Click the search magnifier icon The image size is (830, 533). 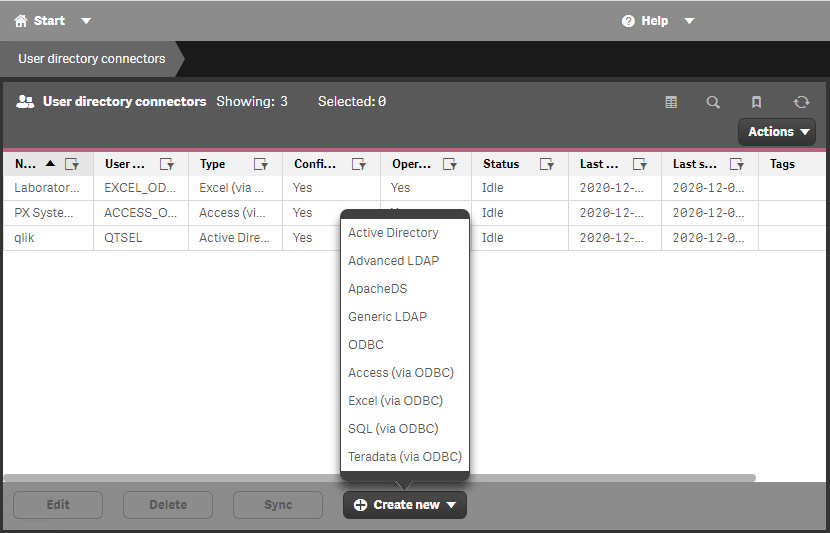tap(713, 102)
